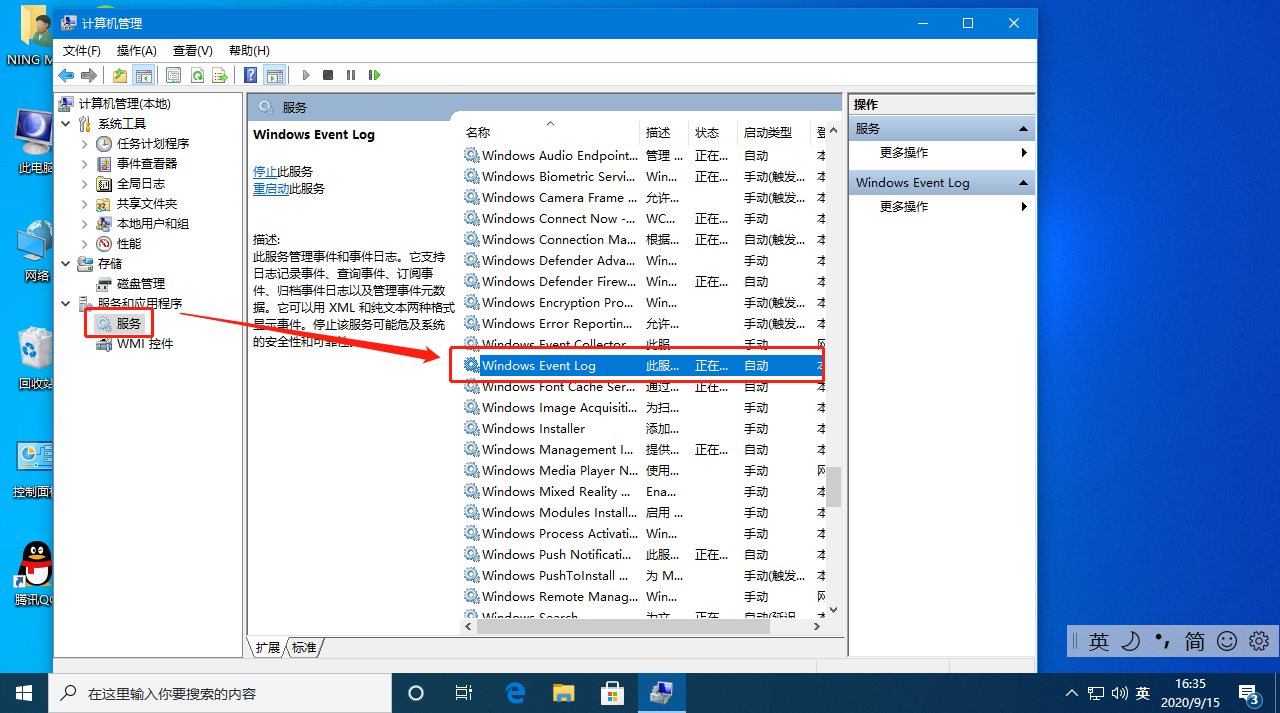The image size is (1280, 713).
Task: Click the 性能 gauge icon in tree
Action: [x=104, y=244]
